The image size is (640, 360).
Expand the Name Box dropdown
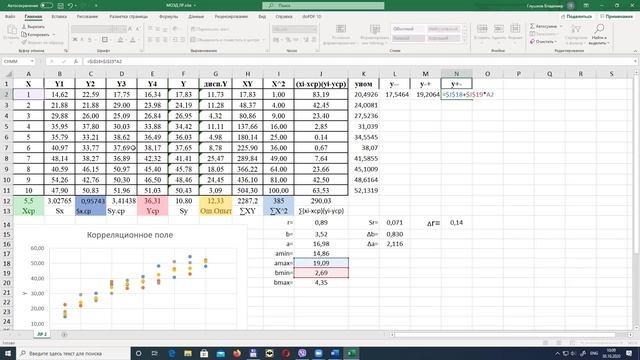[x=32, y=61]
